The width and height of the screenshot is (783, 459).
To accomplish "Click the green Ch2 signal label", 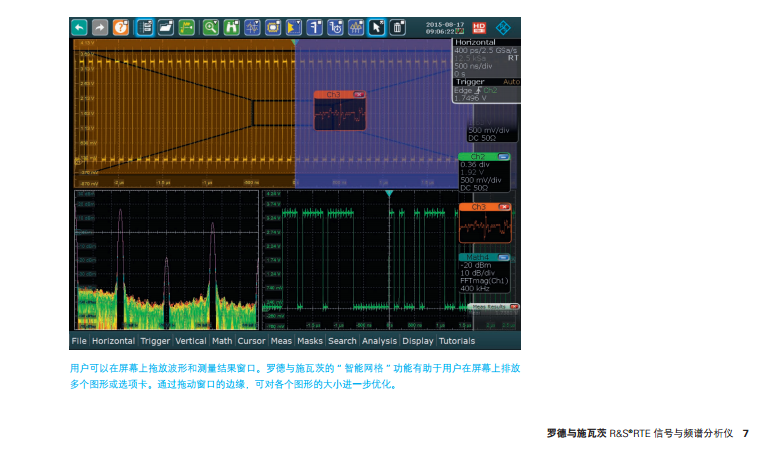I will tap(478, 157).
